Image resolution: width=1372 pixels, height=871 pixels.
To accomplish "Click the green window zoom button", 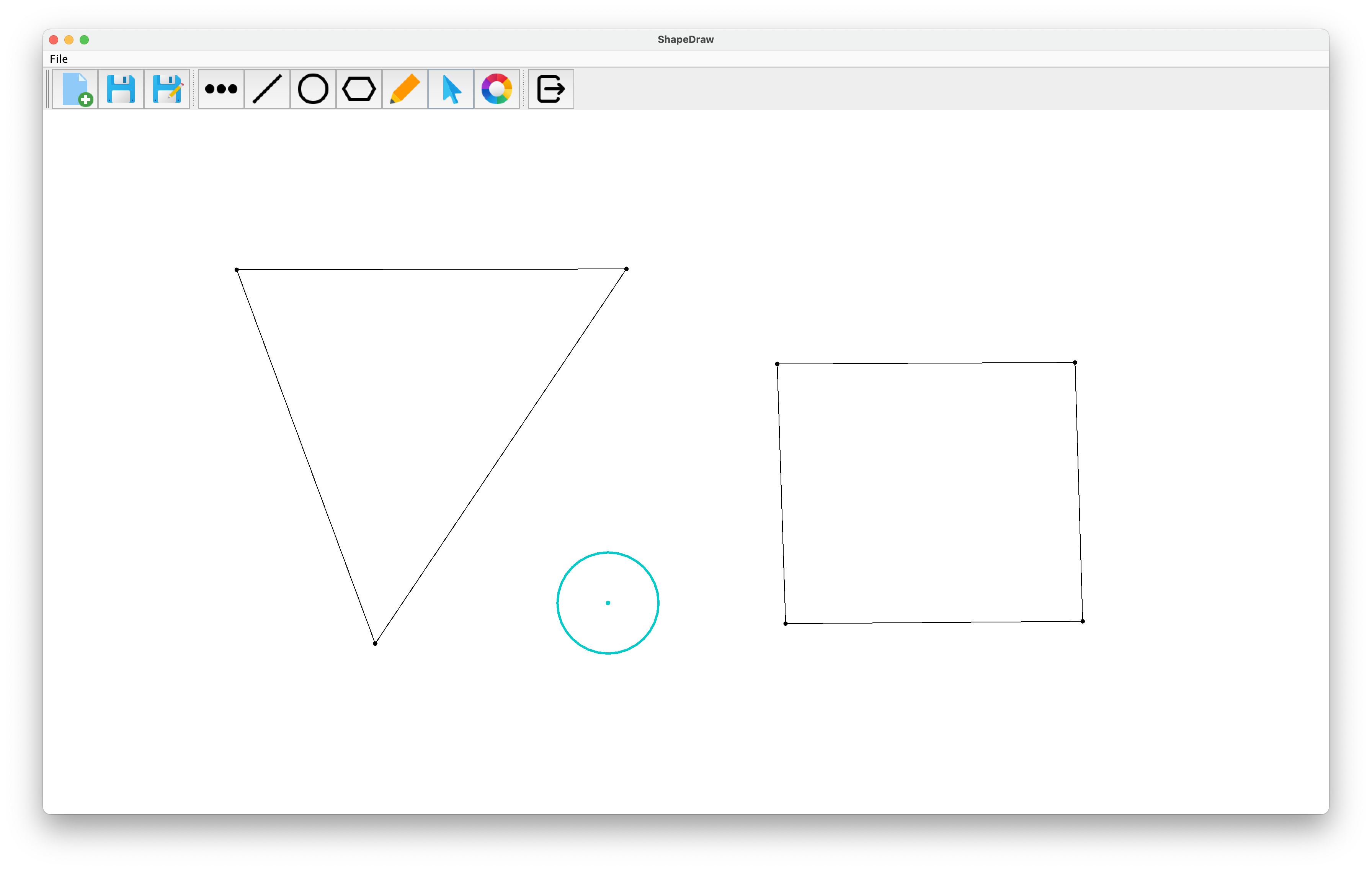I will click(x=84, y=39).
